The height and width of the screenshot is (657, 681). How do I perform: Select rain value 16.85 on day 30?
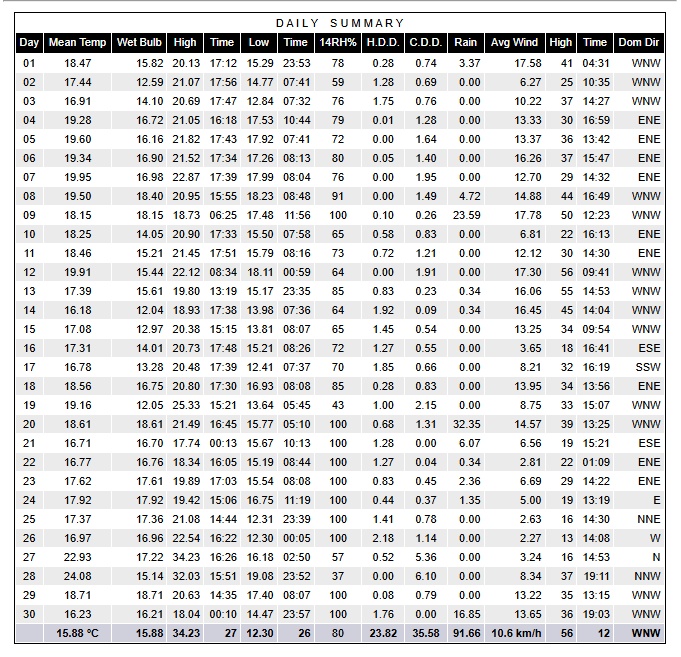click(466, 614)
